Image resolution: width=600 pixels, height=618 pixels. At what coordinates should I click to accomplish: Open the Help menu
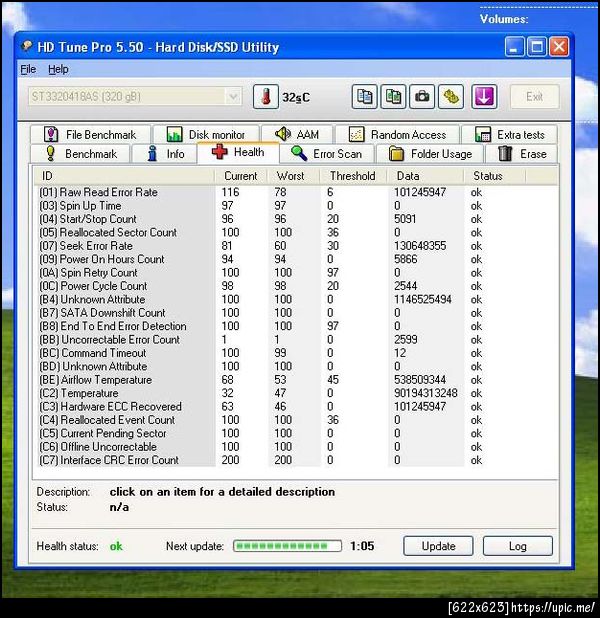(x=58, y=69)
